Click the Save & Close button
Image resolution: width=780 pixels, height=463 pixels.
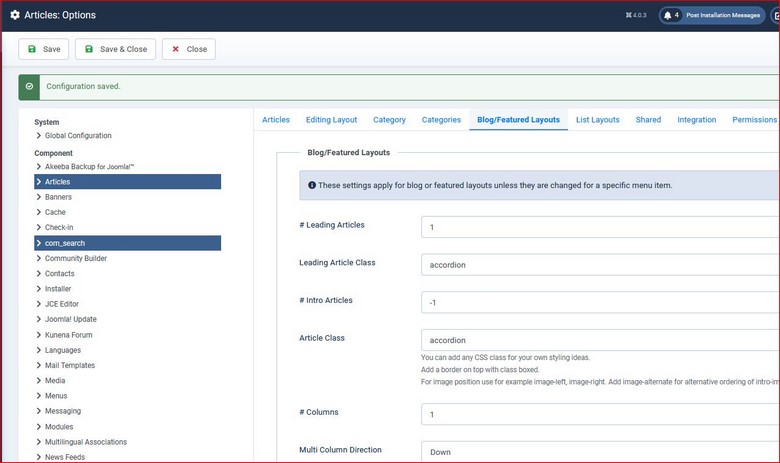116,49
